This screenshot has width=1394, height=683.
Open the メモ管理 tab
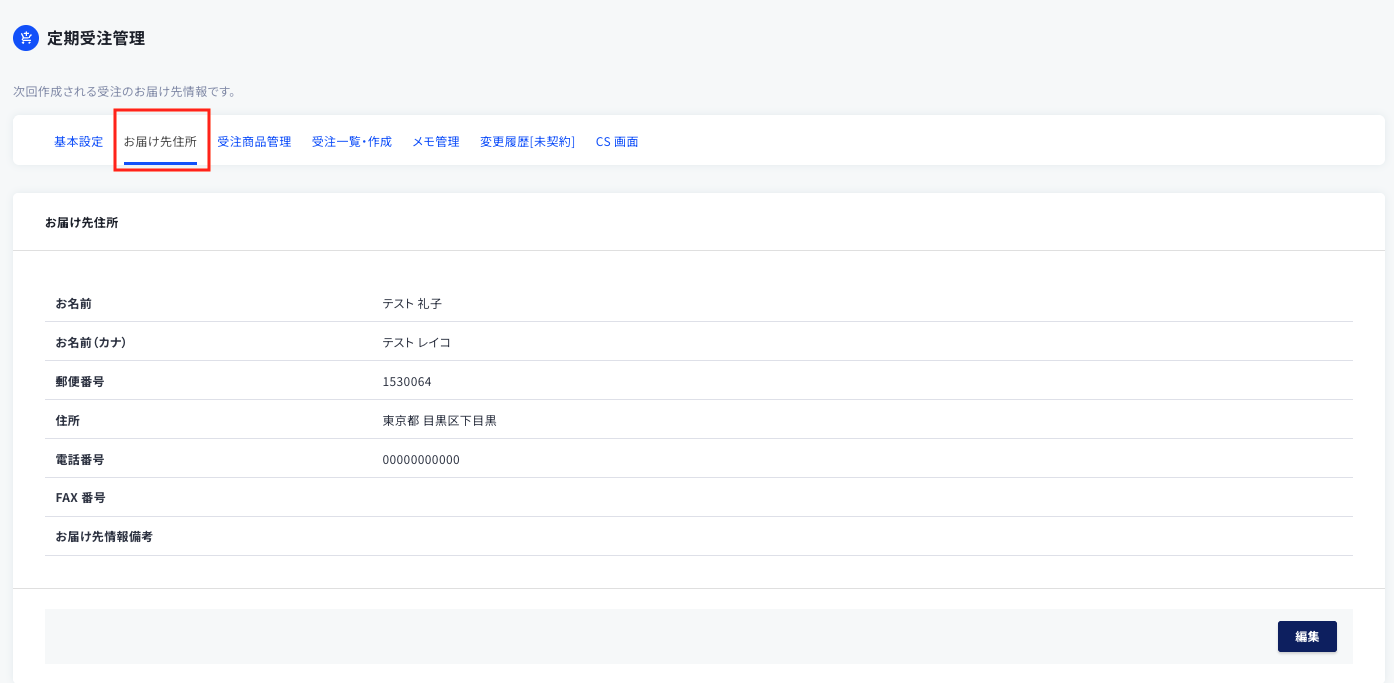click(436, 142)
